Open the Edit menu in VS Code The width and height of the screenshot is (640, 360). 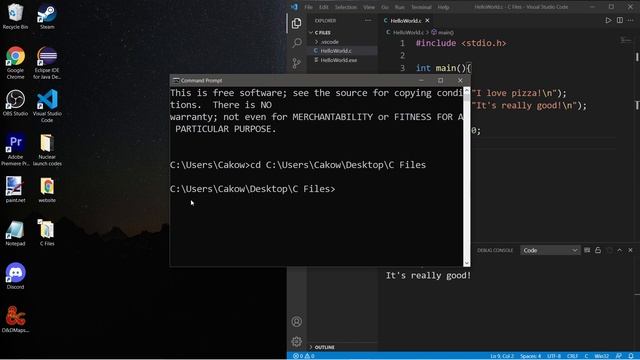324,7
